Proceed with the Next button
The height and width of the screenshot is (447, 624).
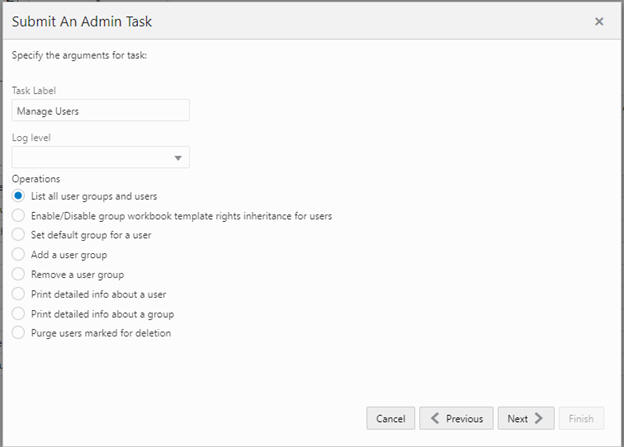[x=525, y=419]
